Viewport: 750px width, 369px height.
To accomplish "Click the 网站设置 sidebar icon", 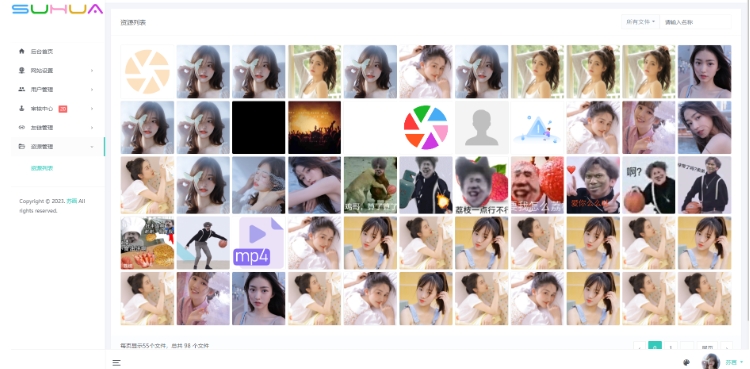I will tap(22, 70).
